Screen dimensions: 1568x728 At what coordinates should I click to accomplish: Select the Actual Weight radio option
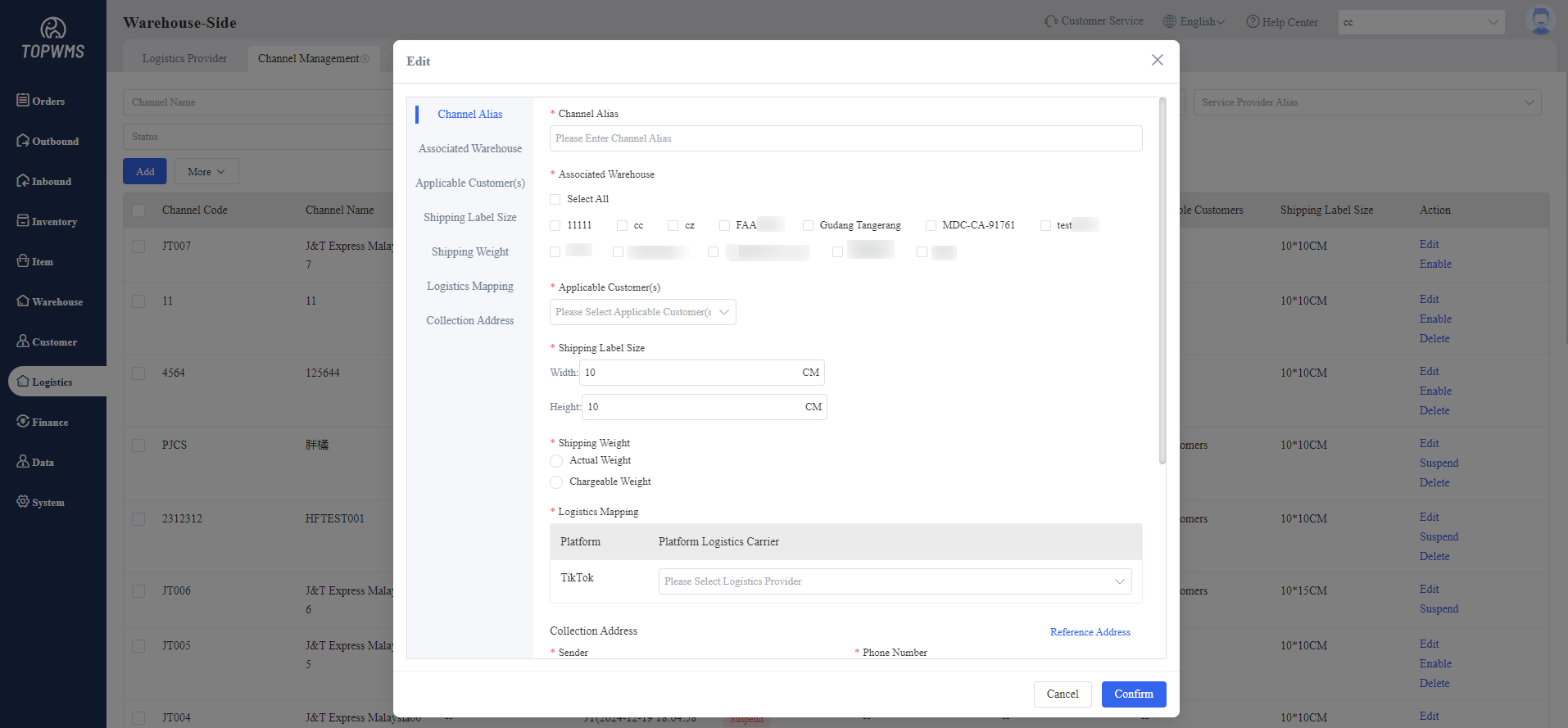[556, 461]
